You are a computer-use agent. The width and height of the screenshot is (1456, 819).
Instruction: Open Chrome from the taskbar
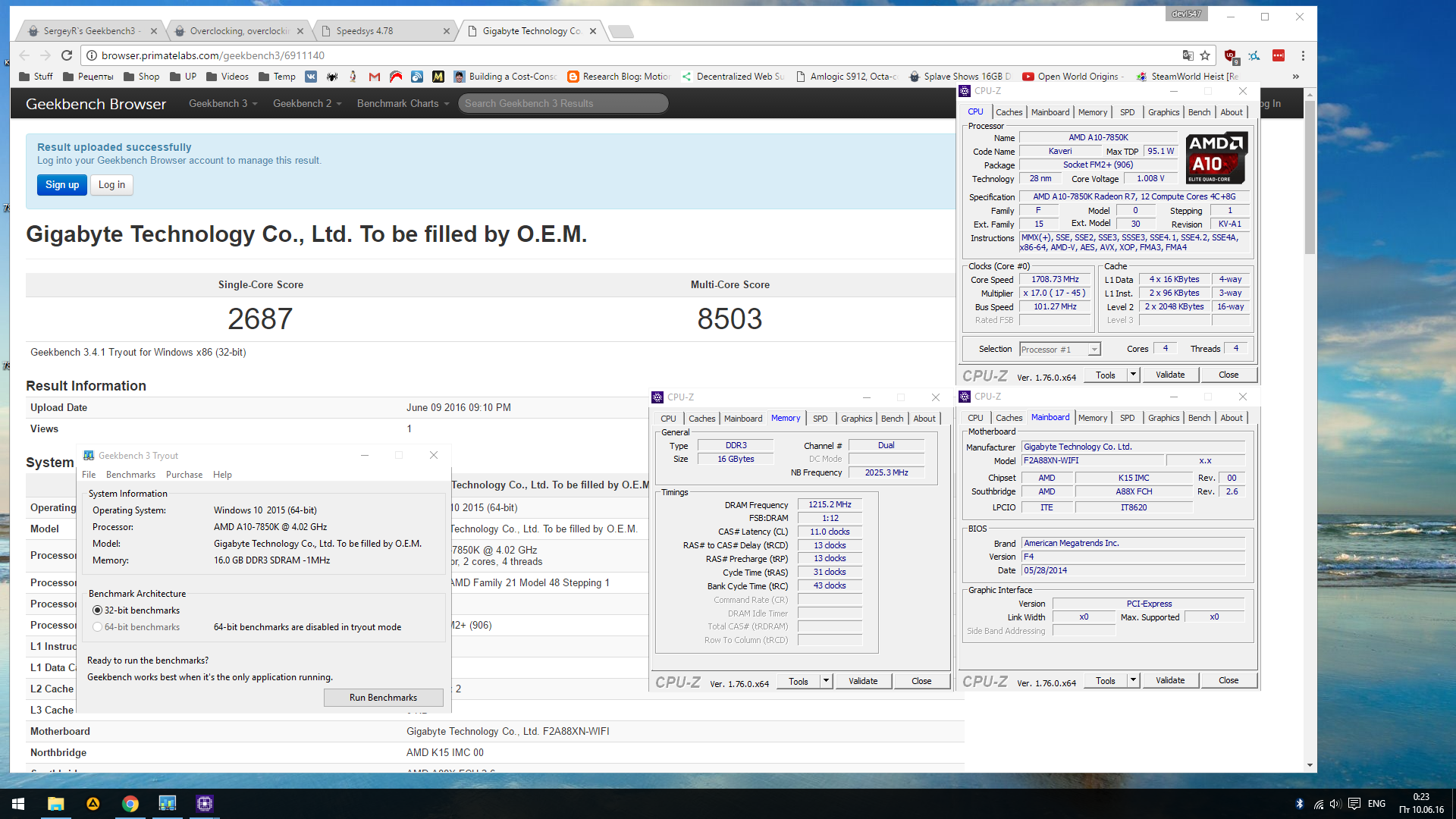pos(130,804)
